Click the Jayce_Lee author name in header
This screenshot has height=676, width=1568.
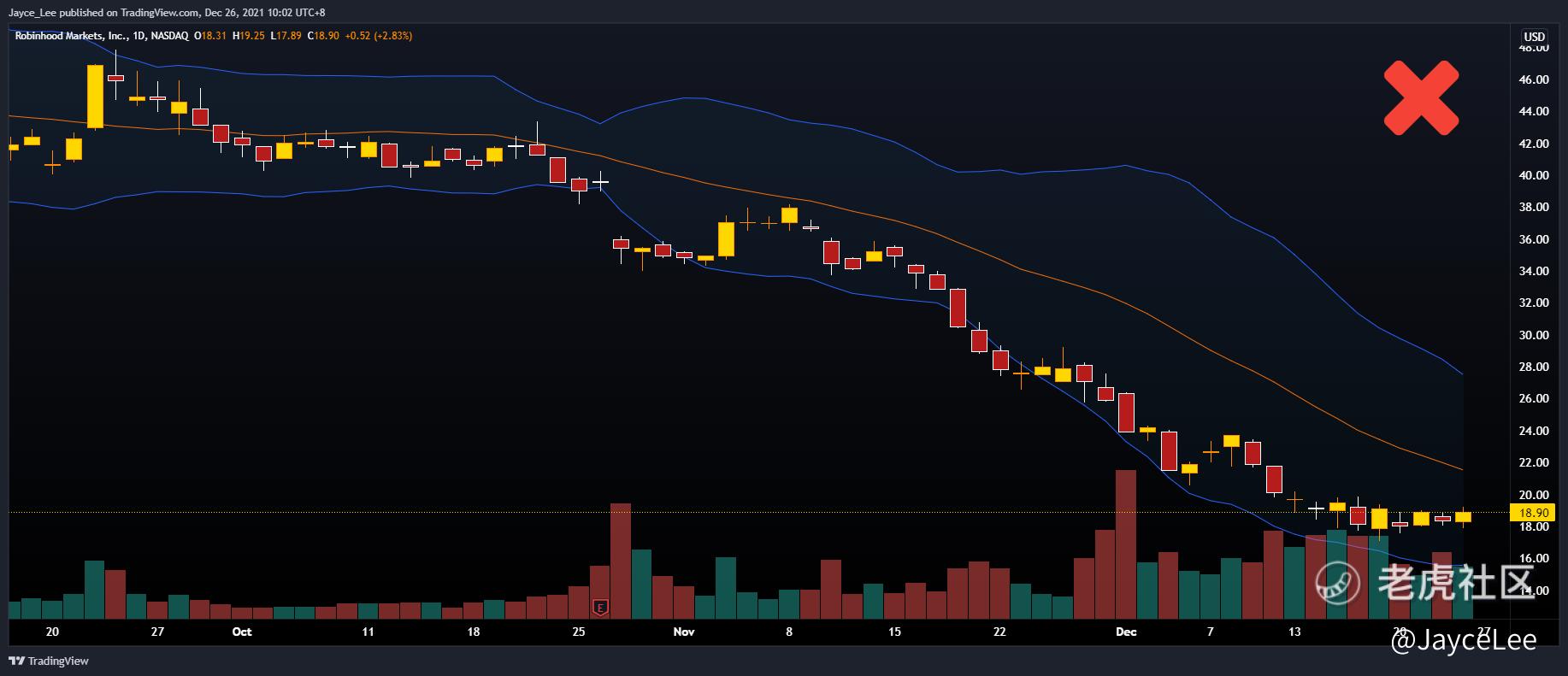tap(32, 13)
